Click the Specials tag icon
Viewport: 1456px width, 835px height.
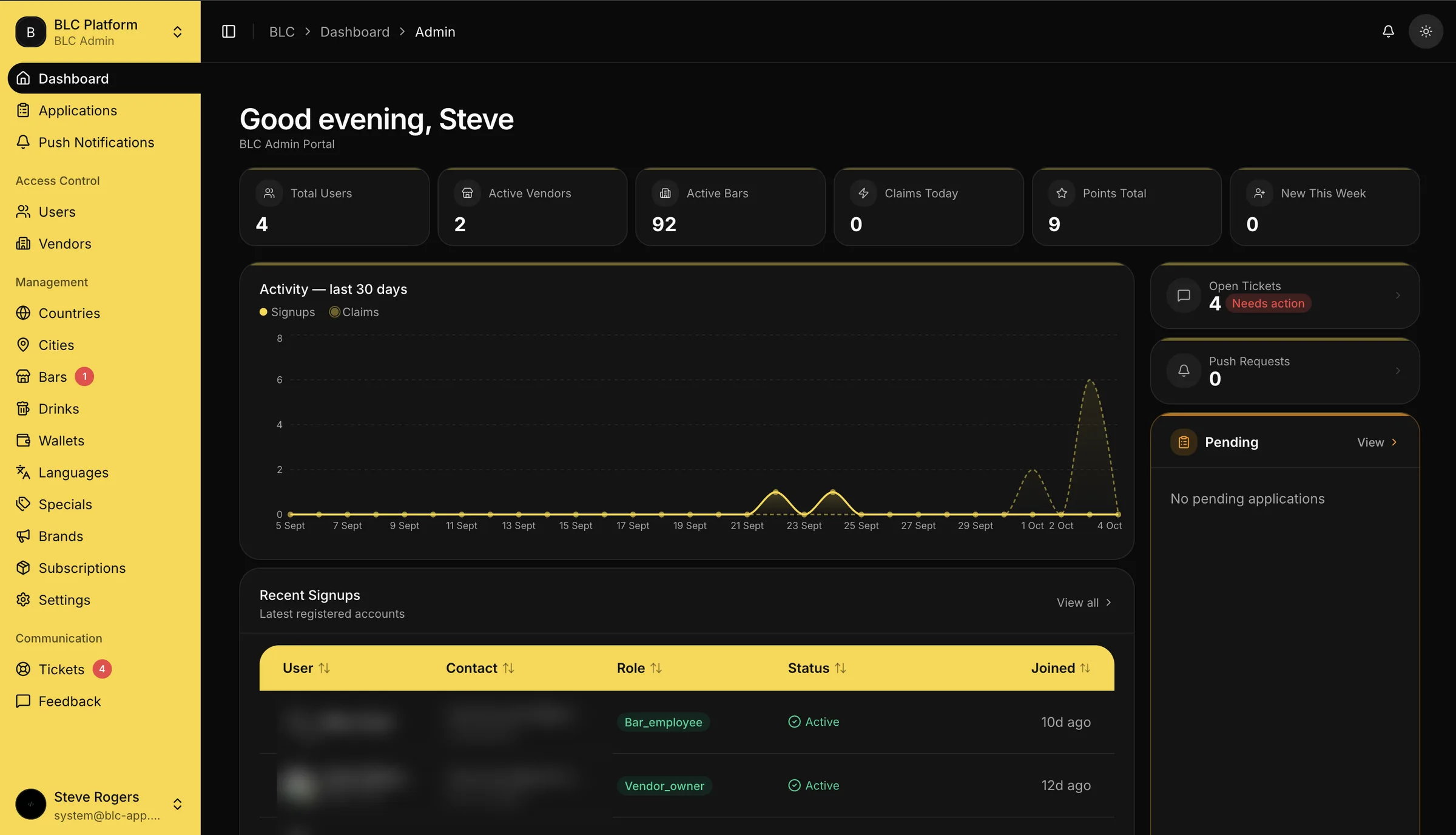[x=23, y=504]
